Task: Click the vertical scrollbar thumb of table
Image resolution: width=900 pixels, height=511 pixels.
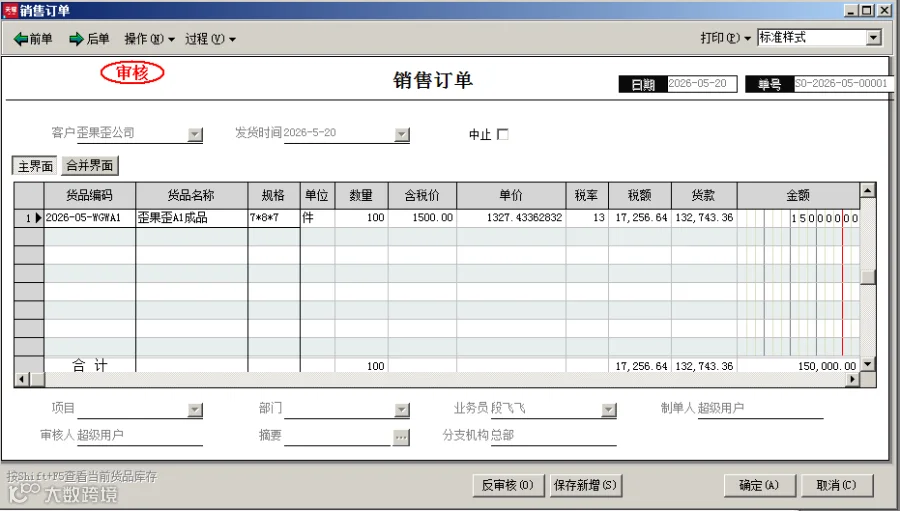Action: (x=867, y=276)
